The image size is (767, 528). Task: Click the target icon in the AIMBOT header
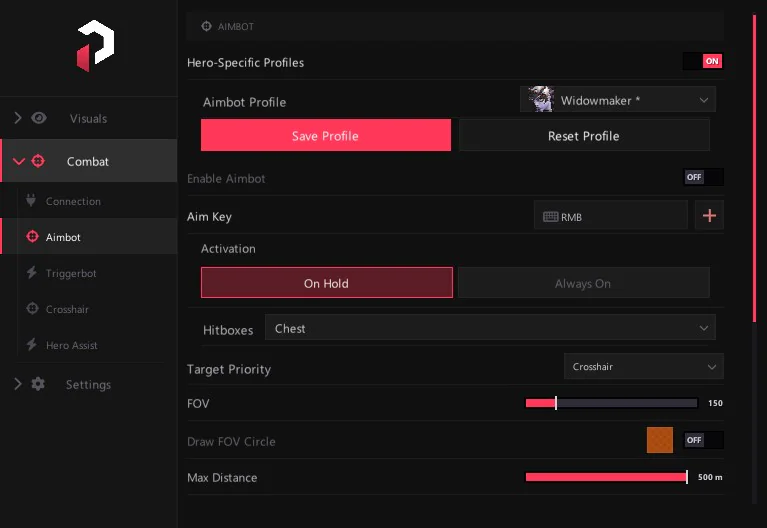tap(206, 26)
